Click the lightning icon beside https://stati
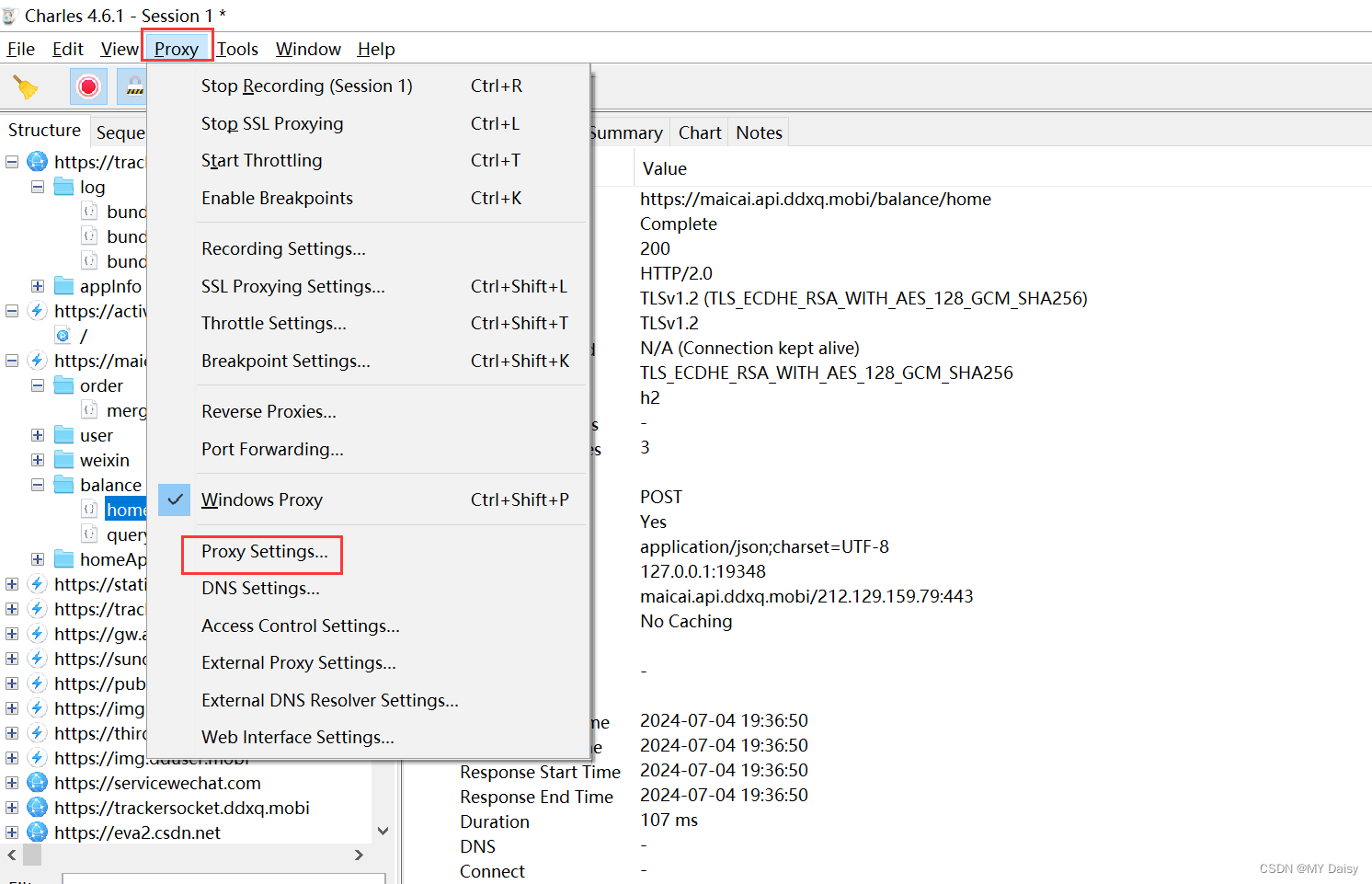 pyautogui.click(x=37, y=584)
